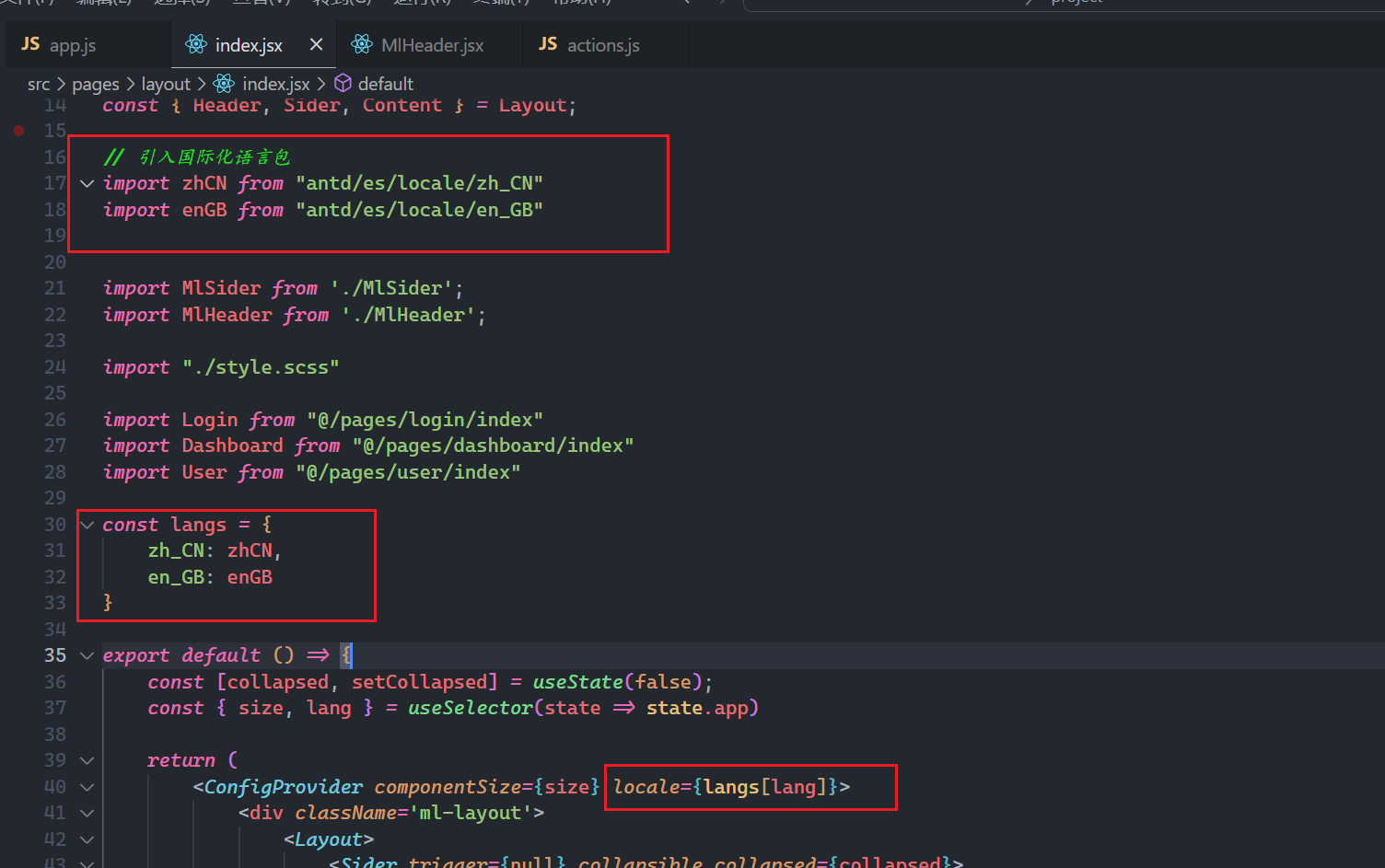1385x868 pixels.
Task: Click the Login identifier on line 26
Action: point(210,420)
